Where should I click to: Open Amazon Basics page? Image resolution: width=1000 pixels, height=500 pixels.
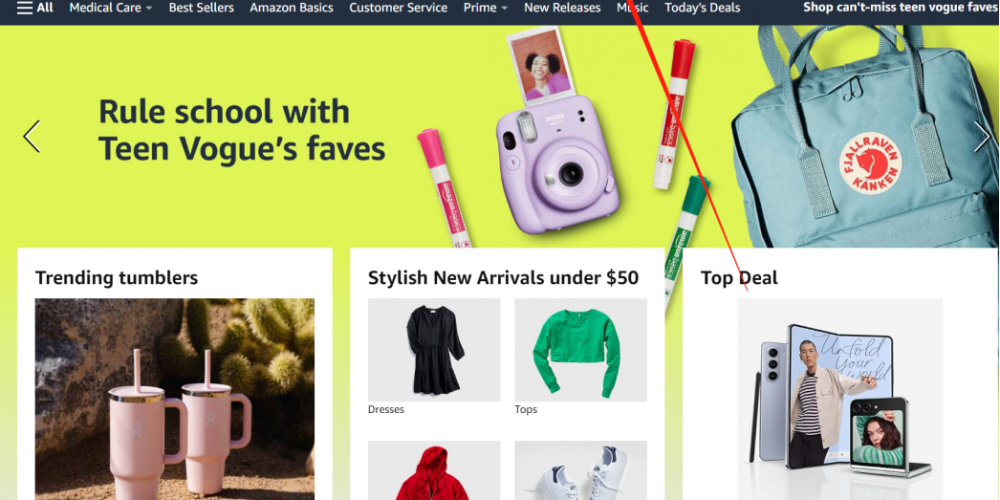click(291, 8)
